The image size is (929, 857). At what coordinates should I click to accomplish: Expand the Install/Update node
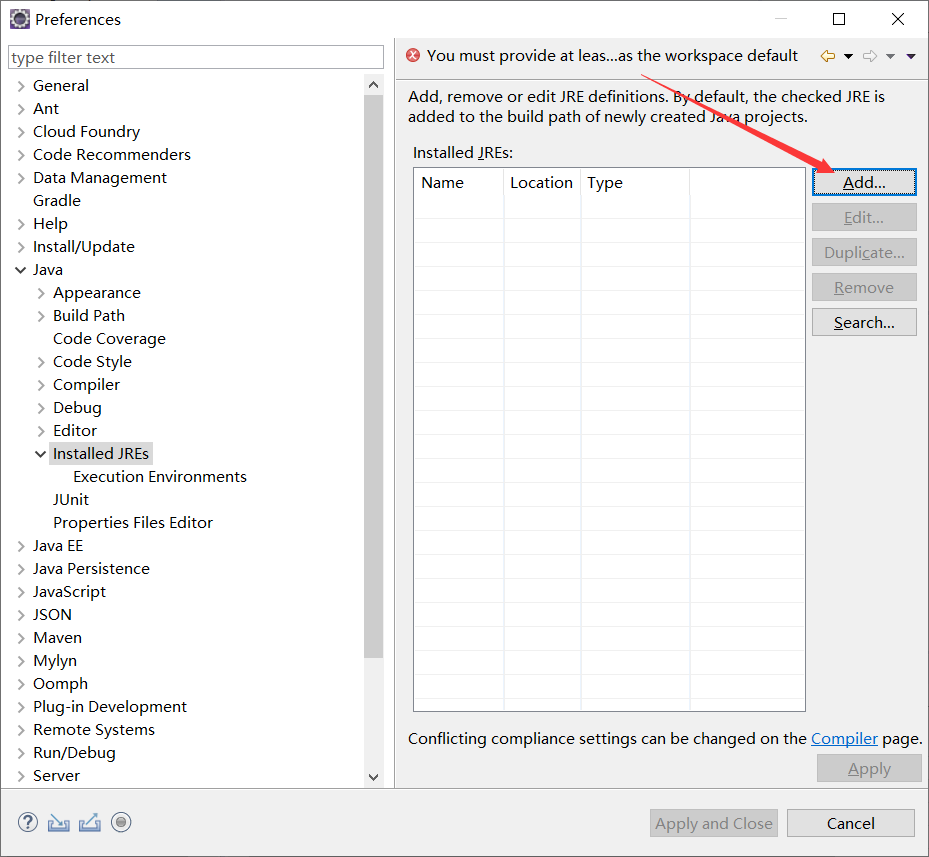(x=21, y=247)
